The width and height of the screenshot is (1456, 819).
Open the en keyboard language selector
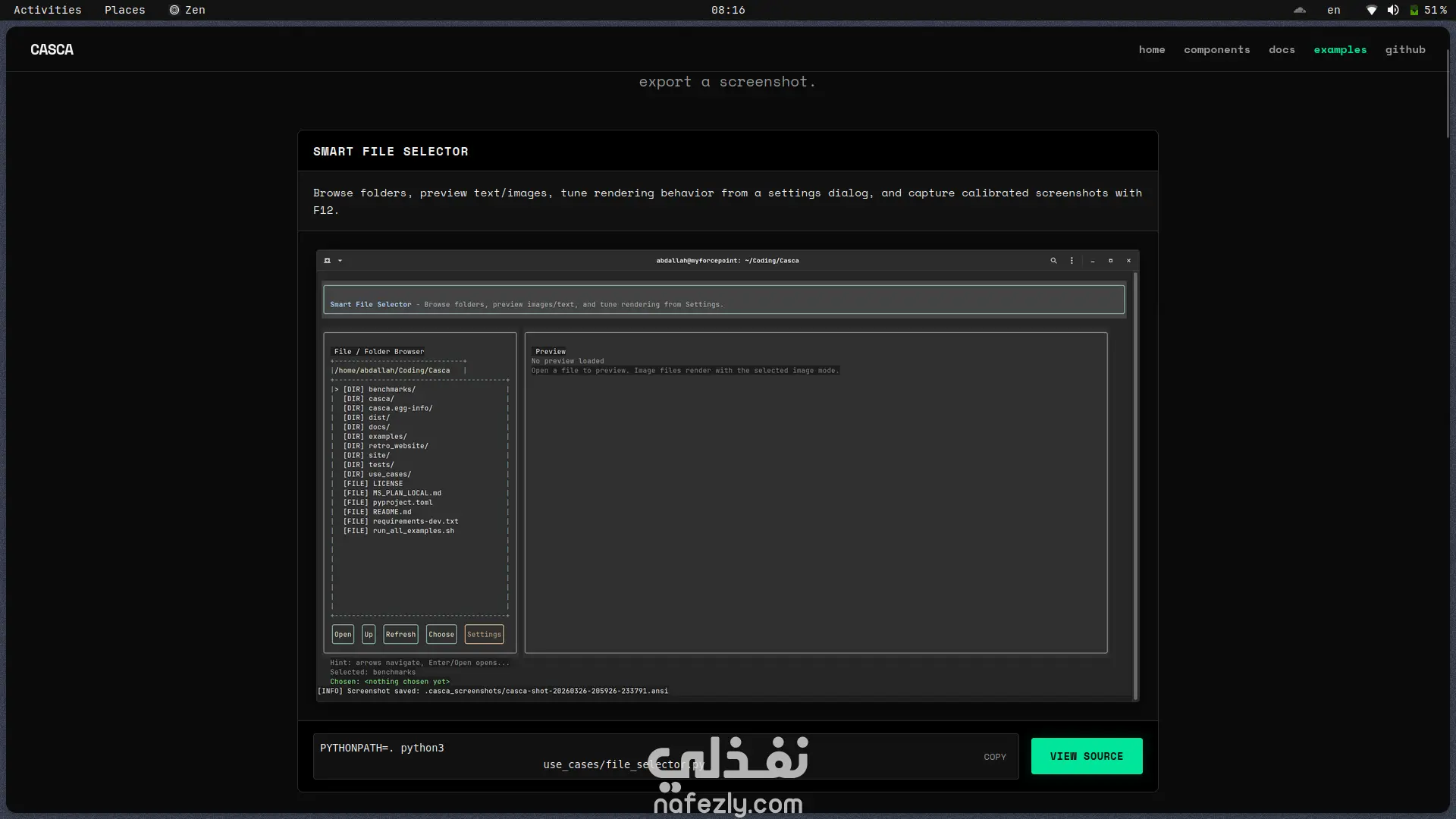pyautogui.click(x=1334, y=10)
